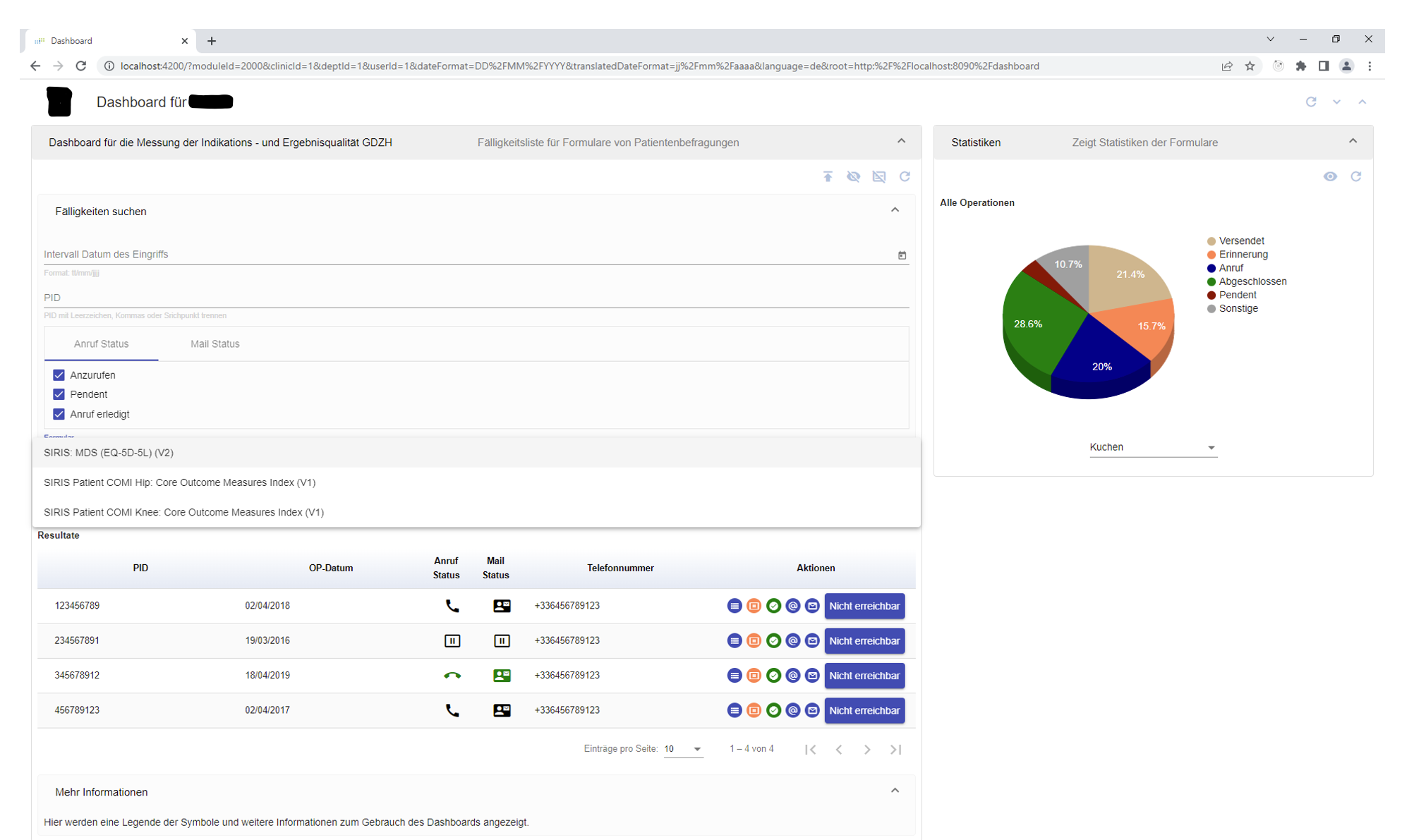The image size is (1402, 840).
Task: Collapse the Fälligkeiten suchen section
Action: 895,210
